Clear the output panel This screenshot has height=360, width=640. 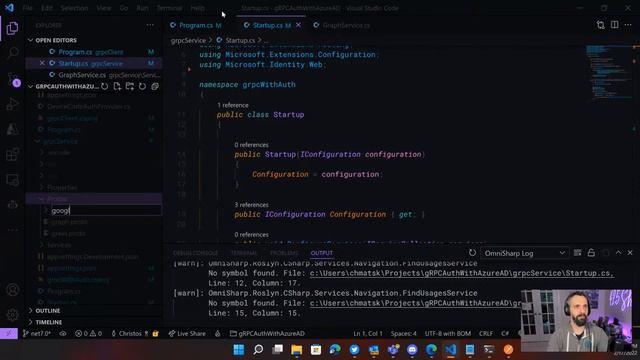[x=577, y=253]
